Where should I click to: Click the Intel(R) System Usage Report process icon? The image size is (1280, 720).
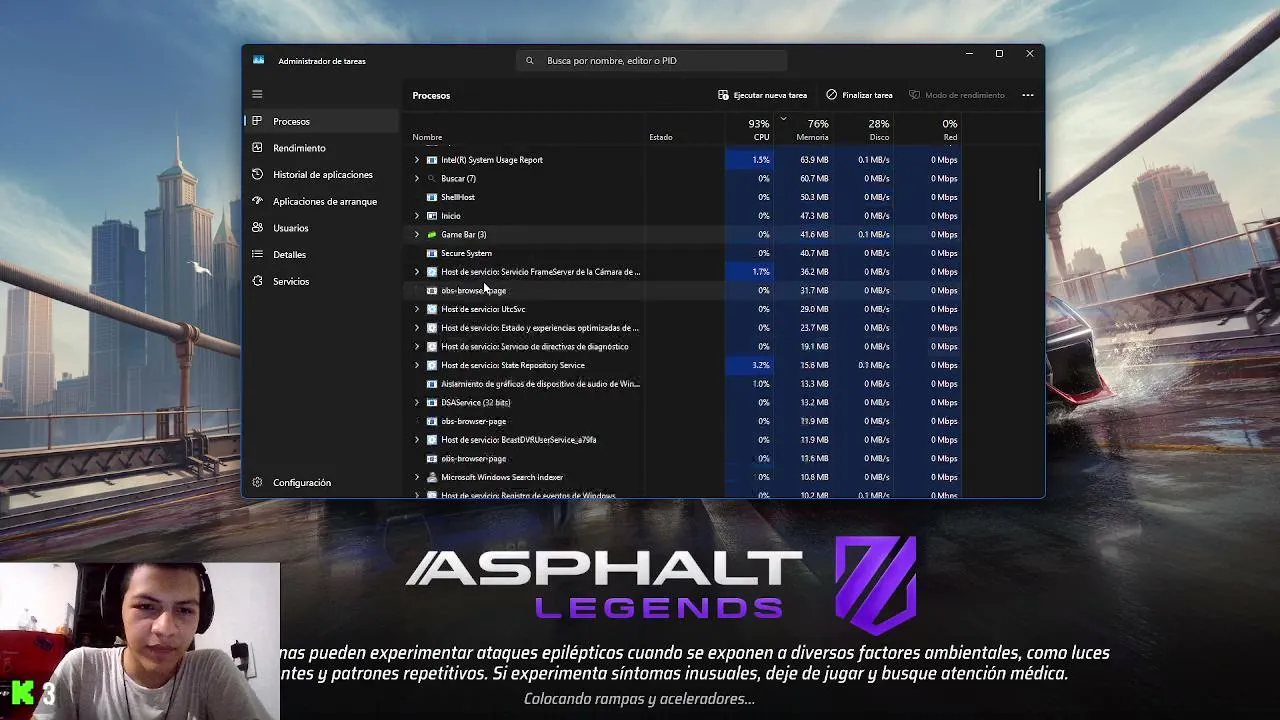432,160
